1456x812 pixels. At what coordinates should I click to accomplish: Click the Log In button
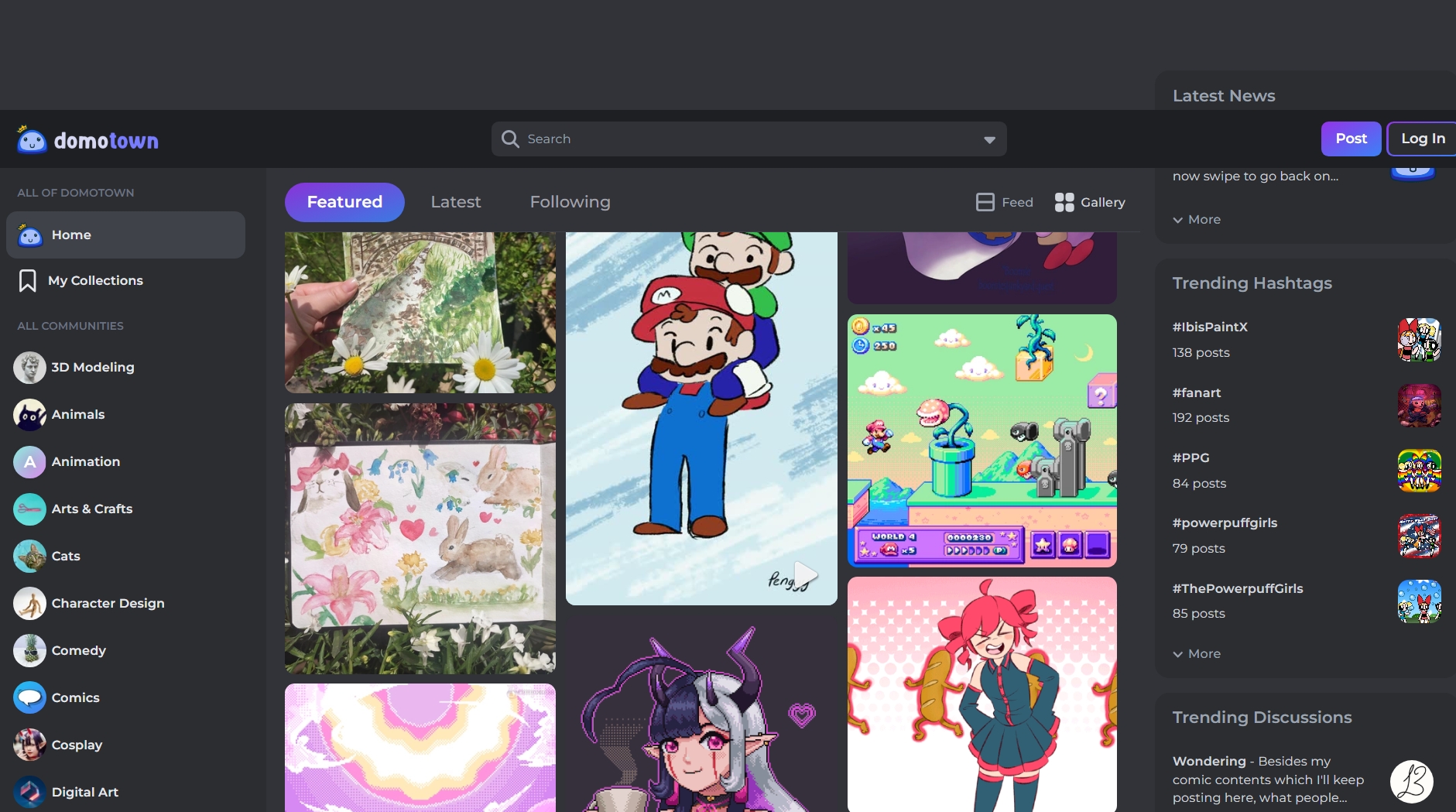1422,139
